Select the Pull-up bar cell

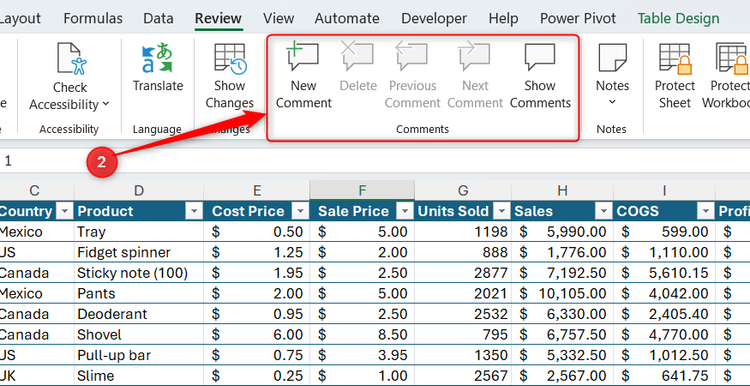tap(139, 355)
